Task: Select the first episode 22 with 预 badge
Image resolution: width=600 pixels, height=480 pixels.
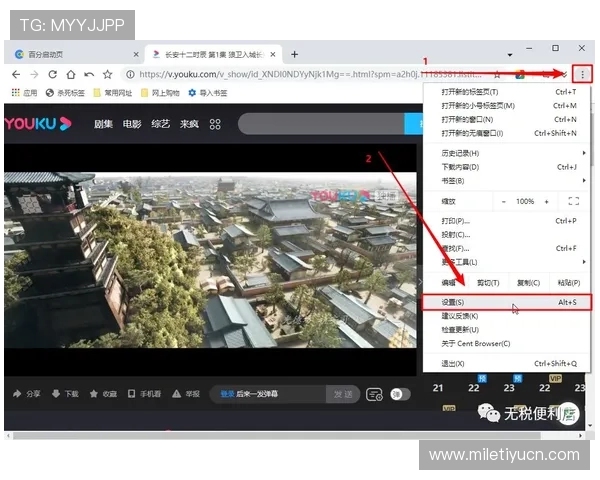Action: click(x=474, y=388)
